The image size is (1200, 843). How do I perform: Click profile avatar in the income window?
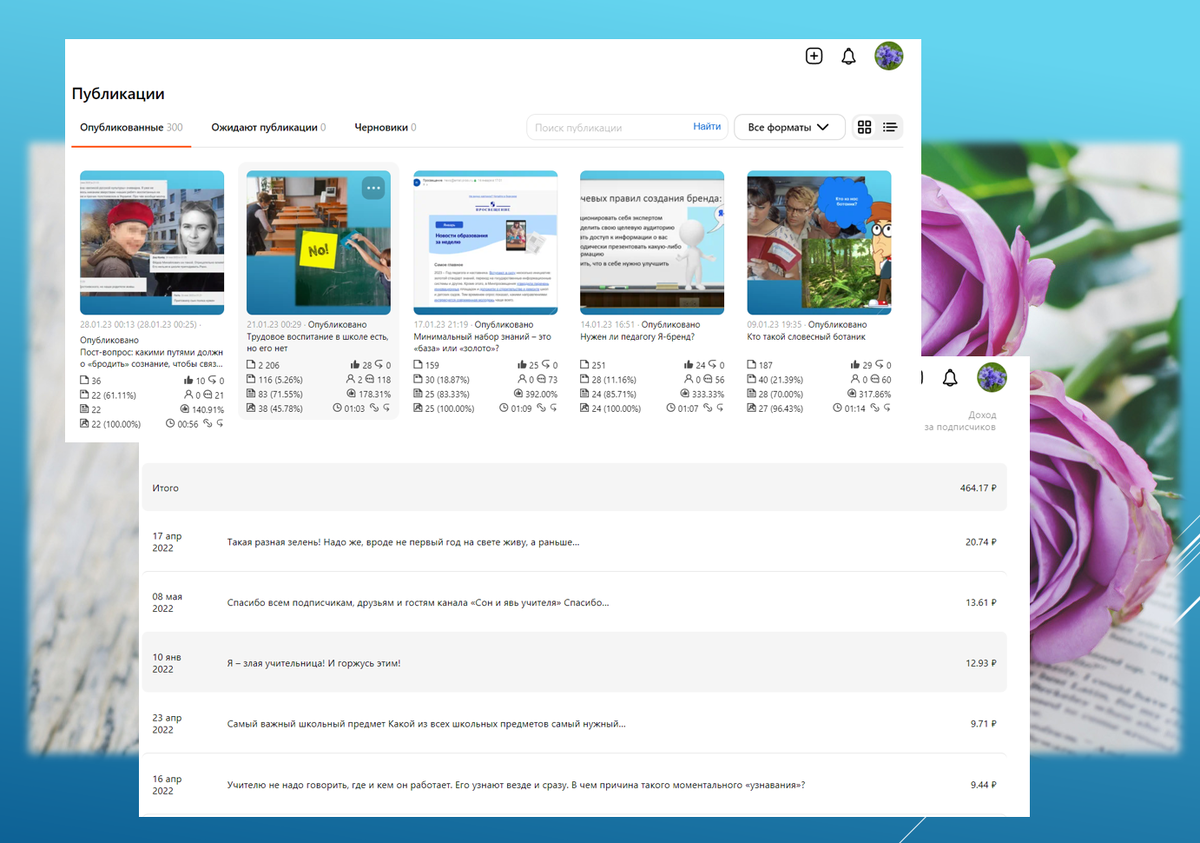click(x=992, y=377)
